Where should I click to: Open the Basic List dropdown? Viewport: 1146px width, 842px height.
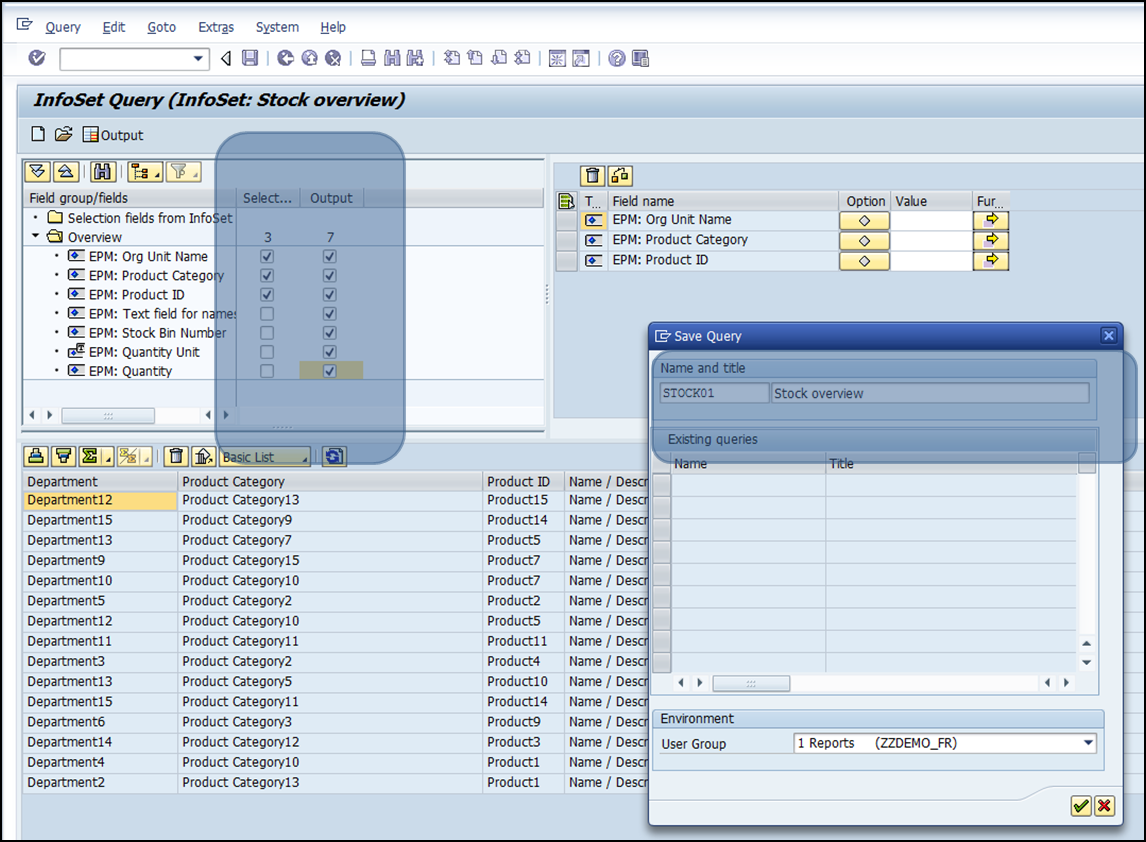266,456
